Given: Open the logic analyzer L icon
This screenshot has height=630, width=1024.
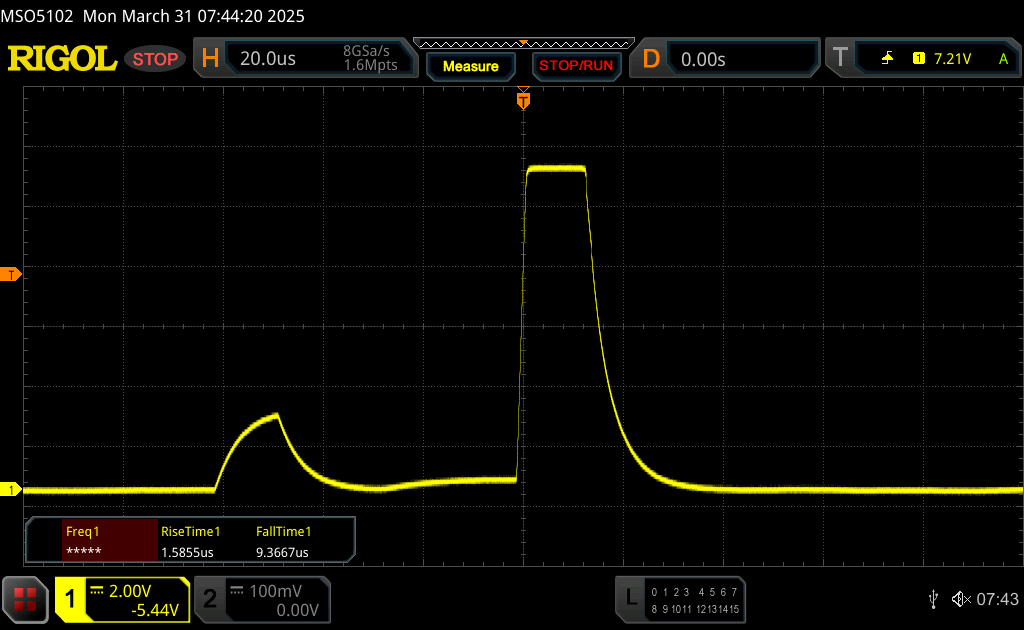Looking at the screenshot, I should [630, 598].
